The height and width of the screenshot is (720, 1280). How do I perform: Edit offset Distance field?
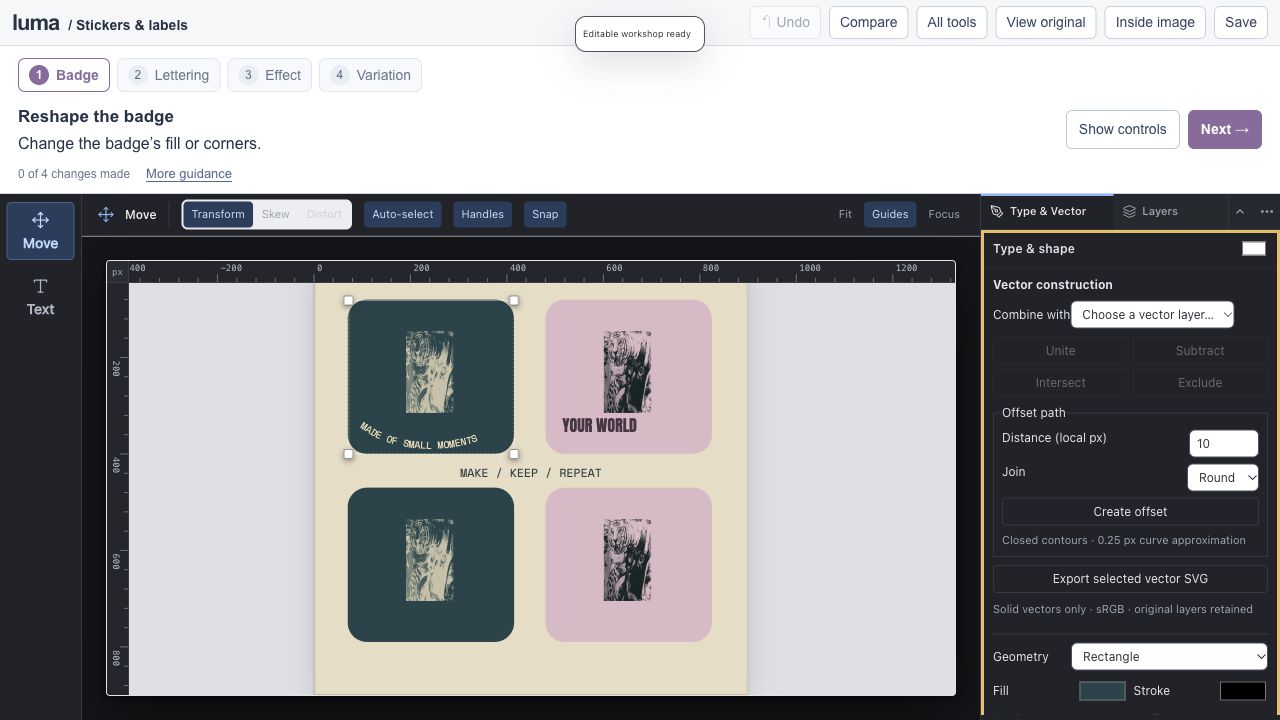tap(1223, 443)
